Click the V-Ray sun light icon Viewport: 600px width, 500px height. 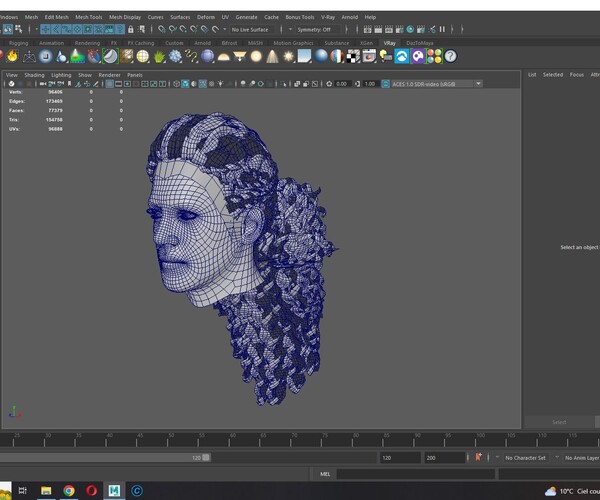pyautogui.click(x=289, y=57)
